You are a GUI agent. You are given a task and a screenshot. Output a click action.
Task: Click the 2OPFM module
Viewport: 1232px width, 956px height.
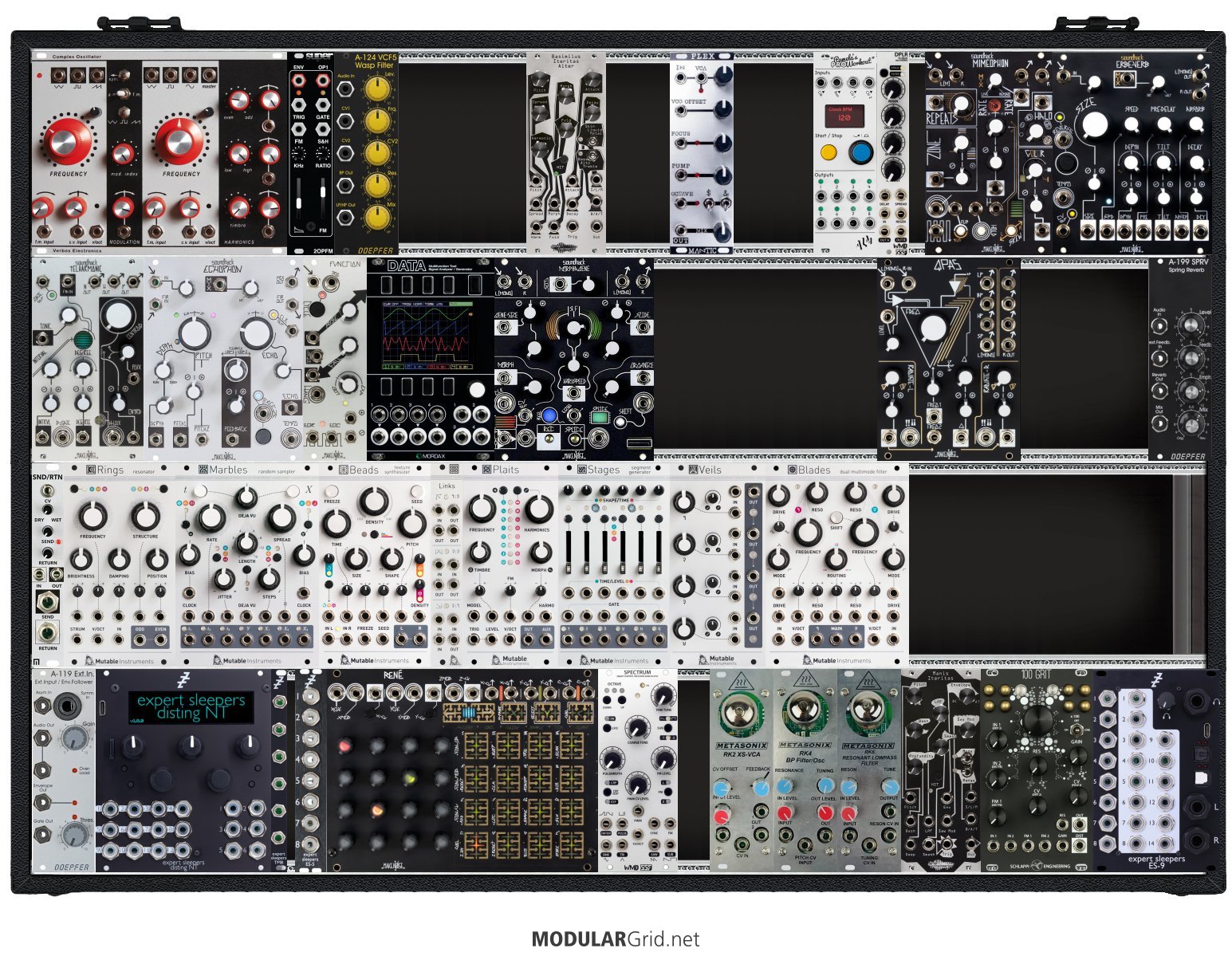tap(311, 153)
